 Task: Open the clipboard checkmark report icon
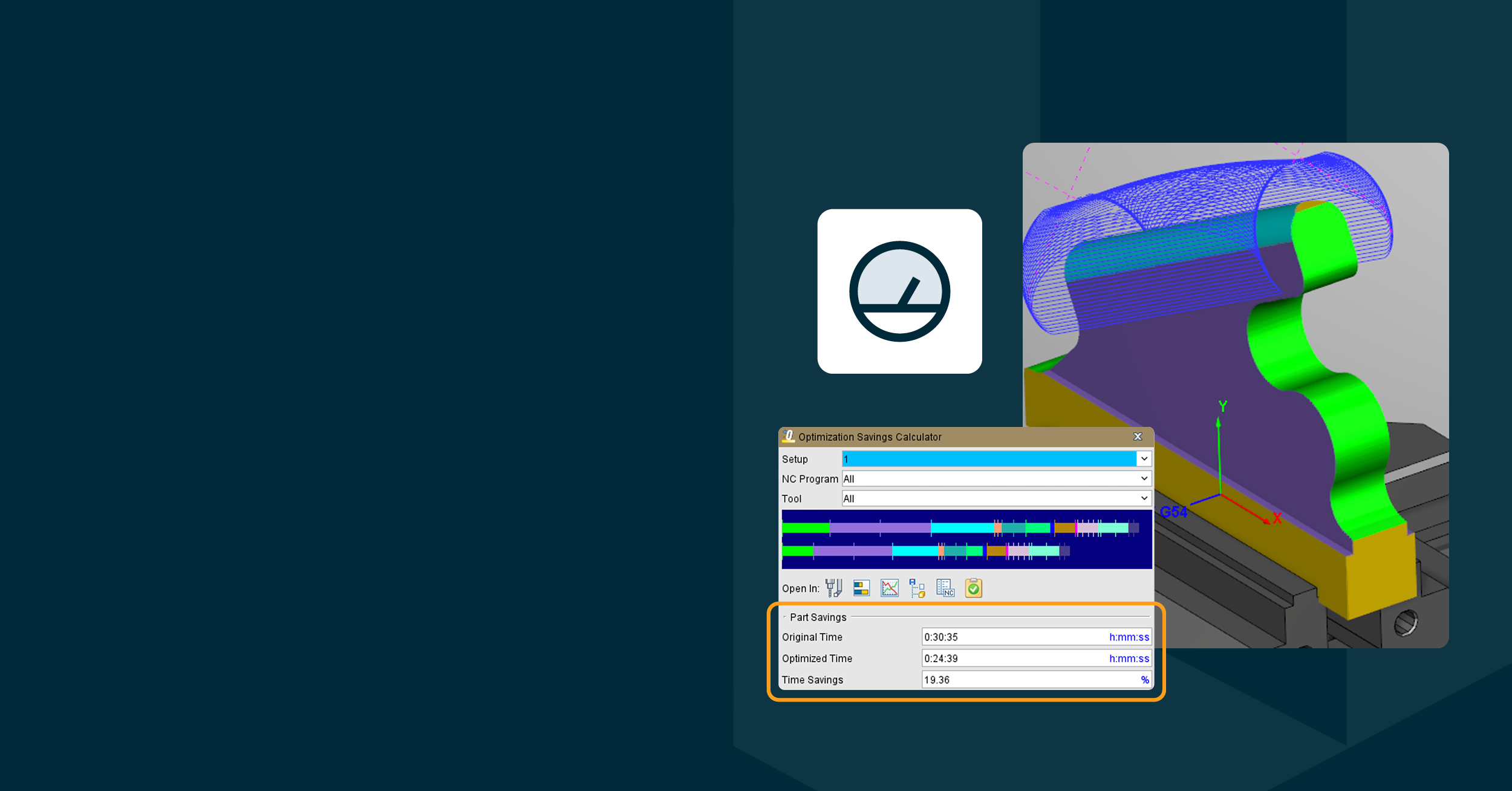pyautogui.click(x=974, y=588)
